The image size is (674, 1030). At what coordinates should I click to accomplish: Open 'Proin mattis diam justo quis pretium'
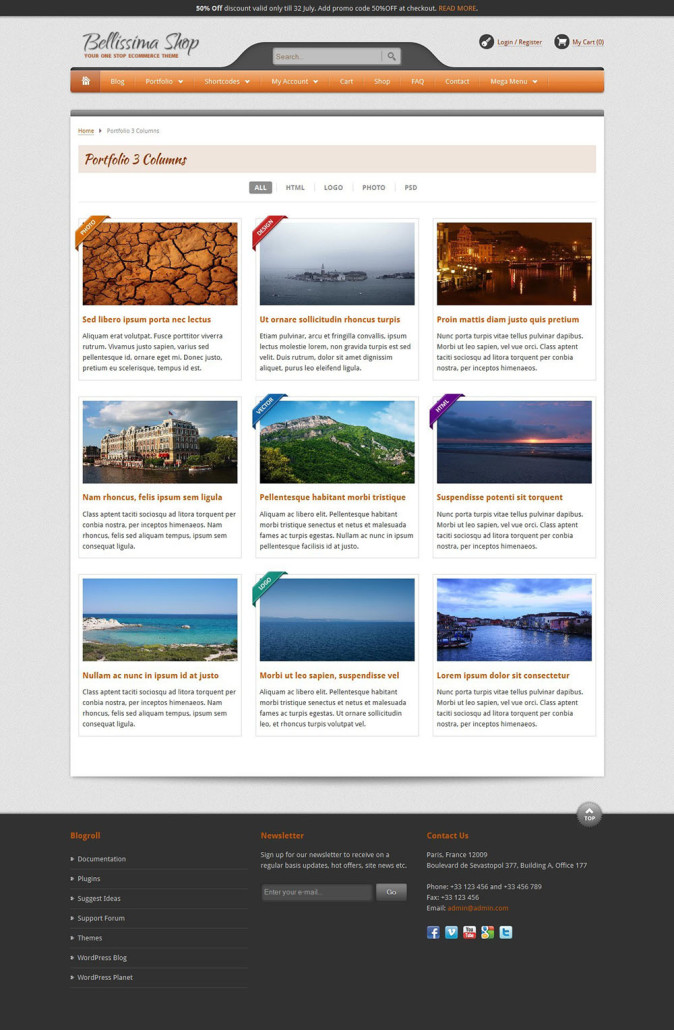coord(508,320)
